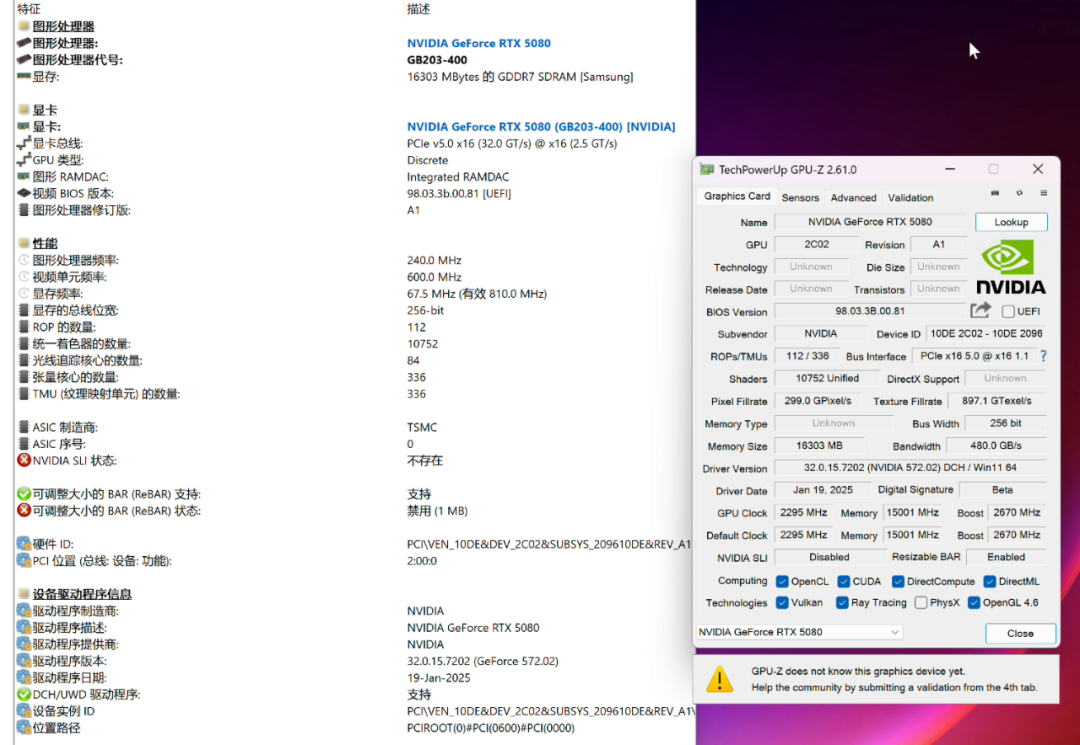1080x745 pixels.
Task: Click the bus icon beside 显卡总线
Action: click(x=23, y=143)
